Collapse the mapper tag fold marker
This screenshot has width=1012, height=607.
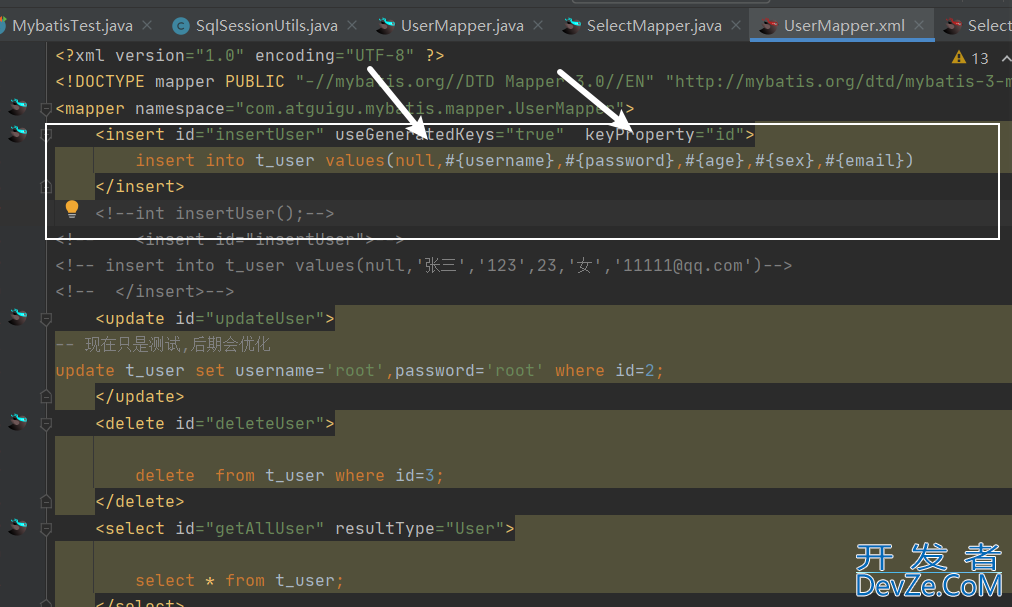[46, 108]
